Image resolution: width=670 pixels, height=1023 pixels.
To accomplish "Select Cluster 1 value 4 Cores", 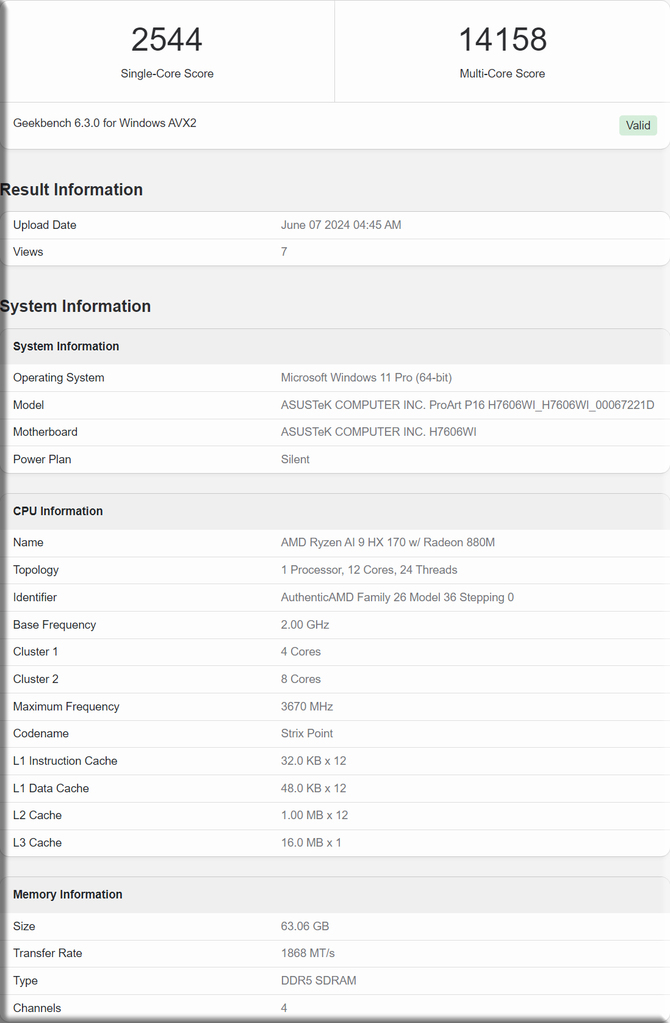I will pos(301,652).
